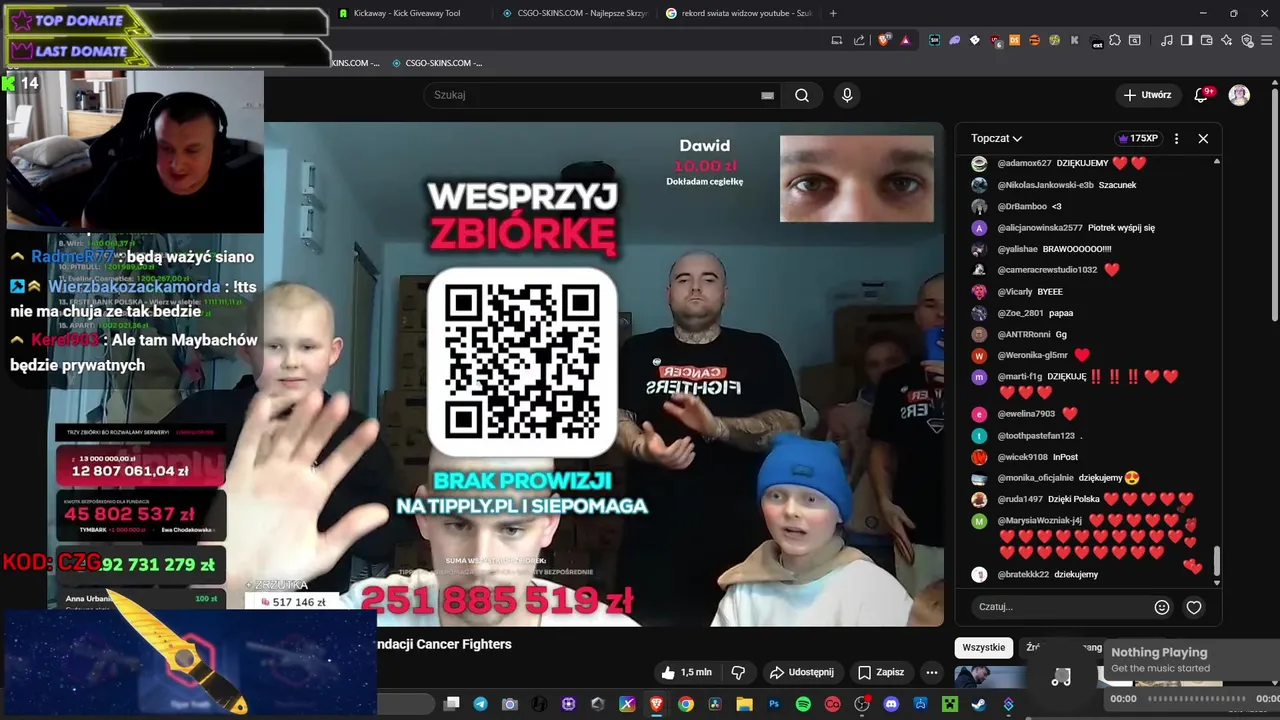The height and width of the screenshot is (720, 1280).
Task: Open the browser hamburger main menu
Action: (x=1266, y=40)
